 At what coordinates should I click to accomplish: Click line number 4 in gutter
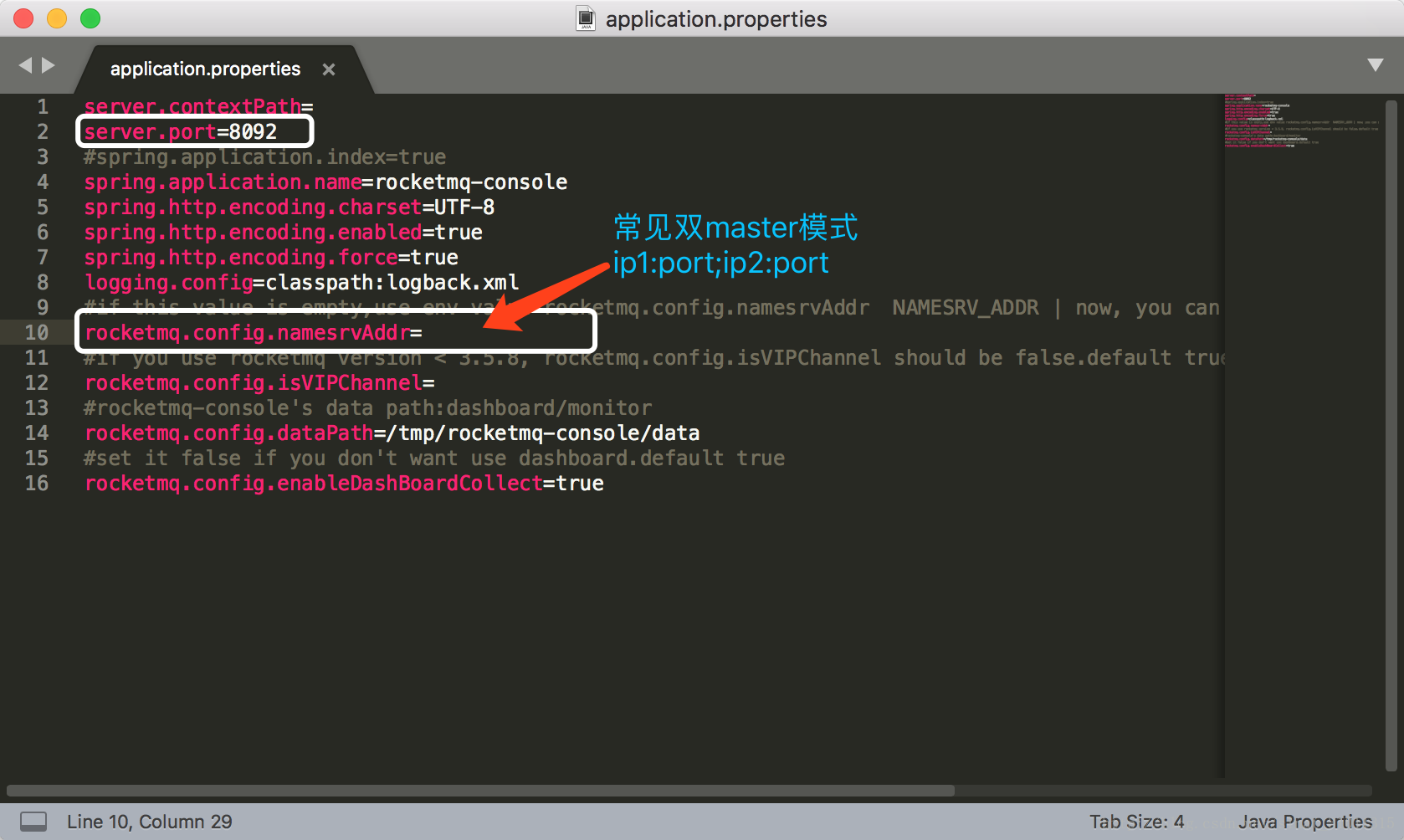click(x=43, y=182)
